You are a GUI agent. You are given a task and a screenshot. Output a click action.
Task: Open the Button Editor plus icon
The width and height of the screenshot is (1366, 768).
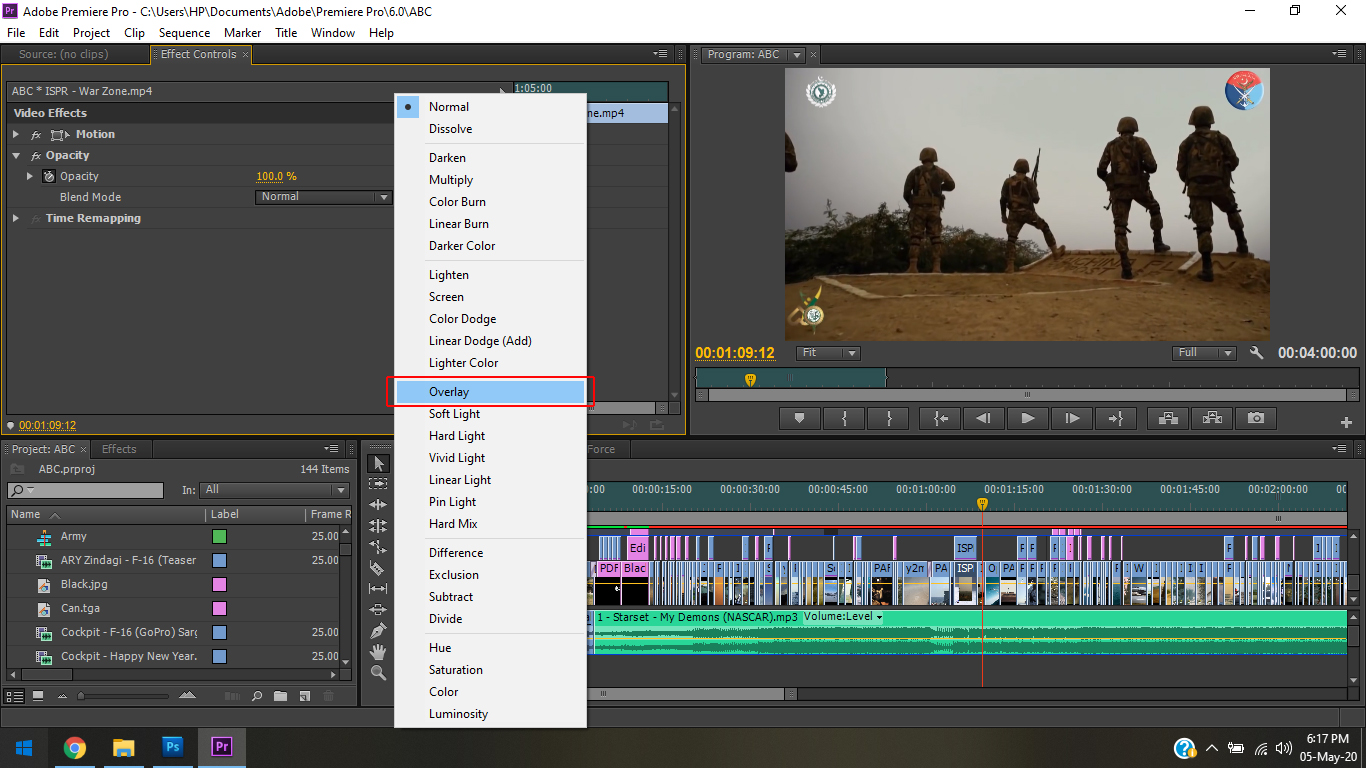pyautogui.click(x=1346, y=422)
